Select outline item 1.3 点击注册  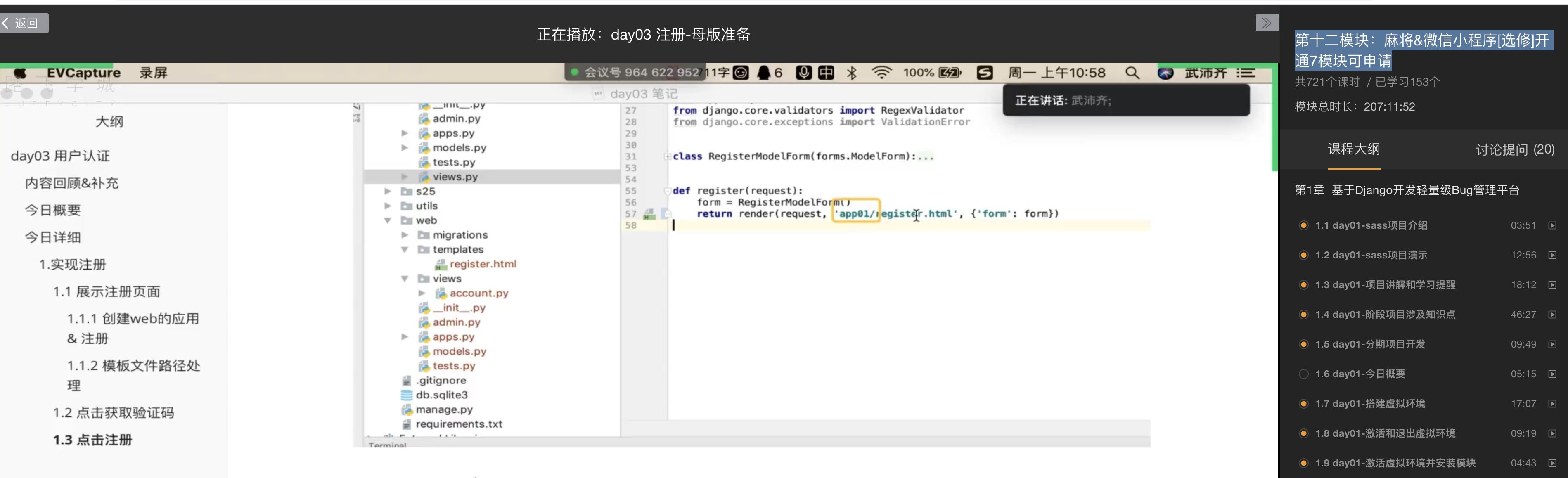pos(92,440)
